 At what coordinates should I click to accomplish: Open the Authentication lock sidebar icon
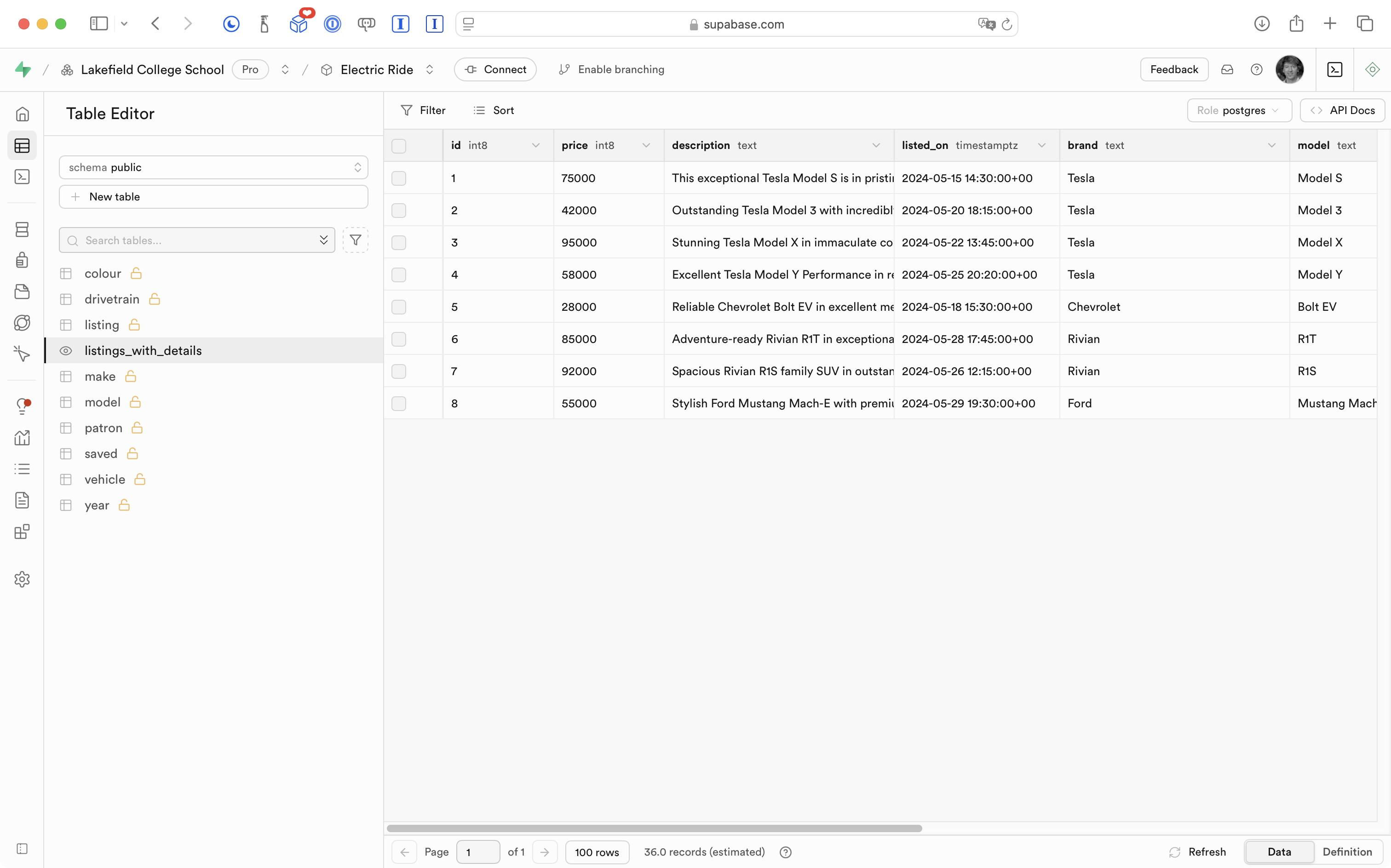(22, 260)
